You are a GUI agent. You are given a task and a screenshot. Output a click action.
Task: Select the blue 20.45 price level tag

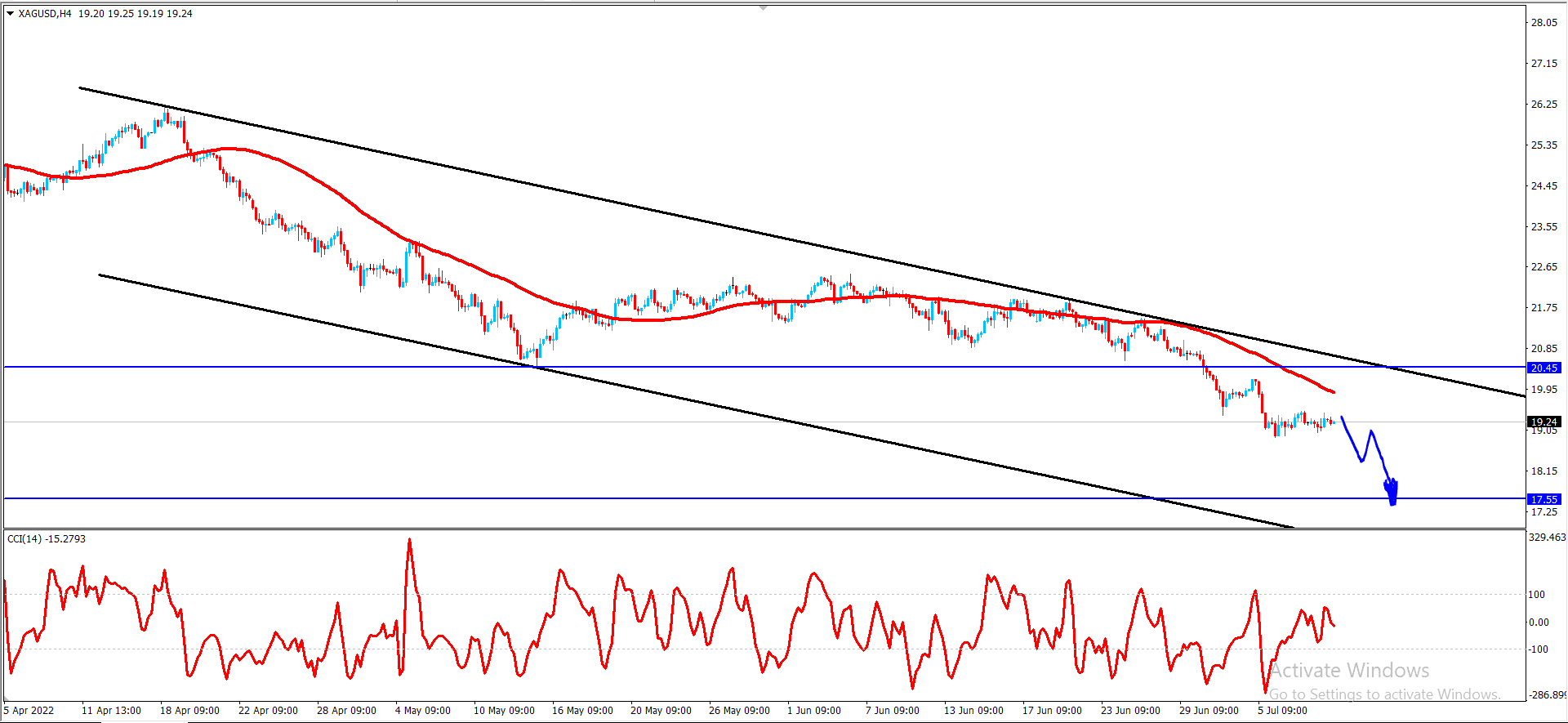(1544, 368)
